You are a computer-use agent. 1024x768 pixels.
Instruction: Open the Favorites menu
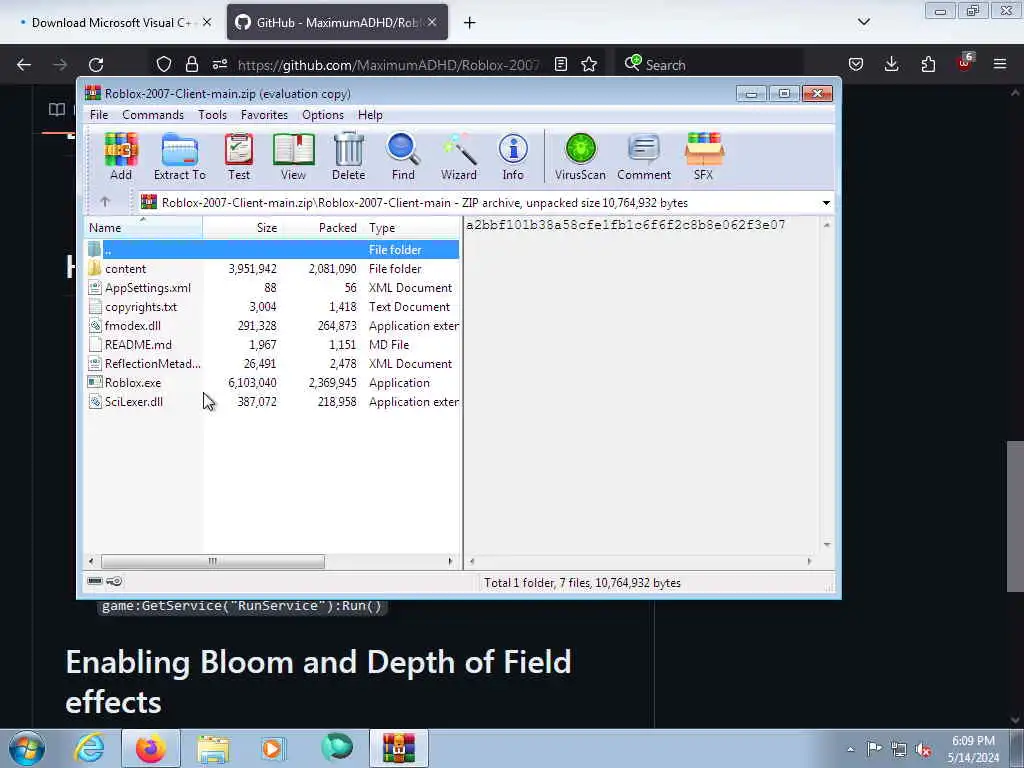point(264,115)
